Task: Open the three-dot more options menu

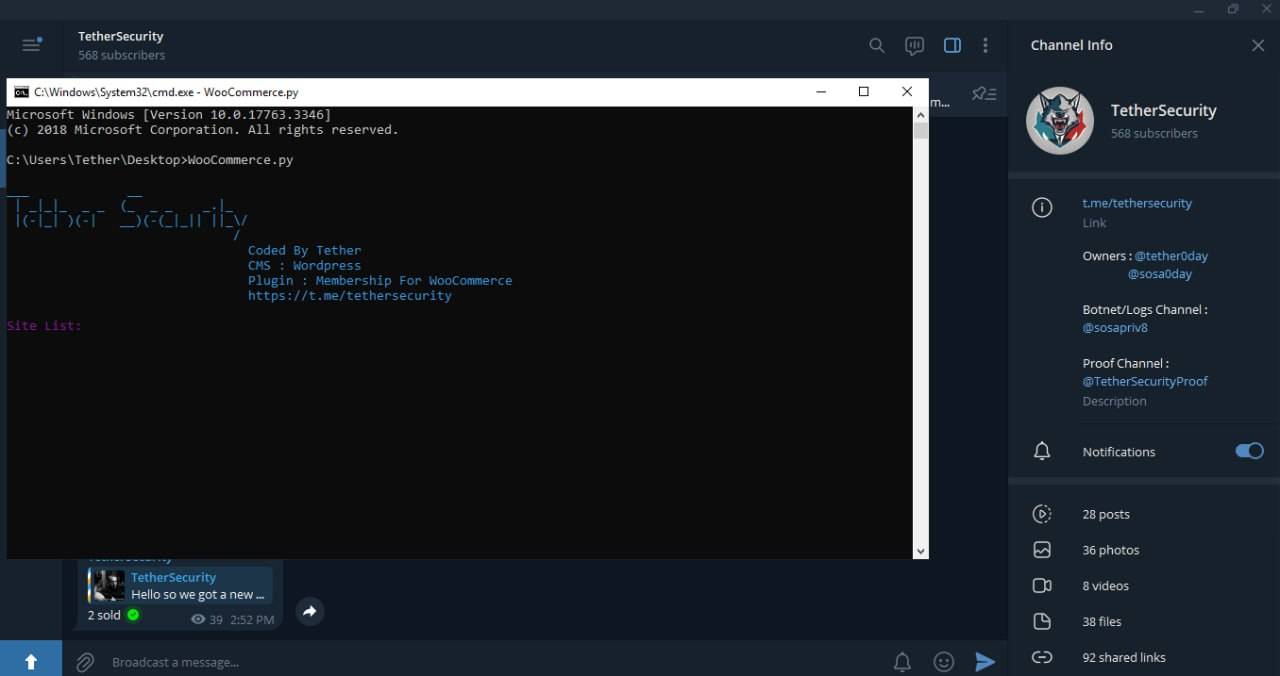Action: [985, 45]
